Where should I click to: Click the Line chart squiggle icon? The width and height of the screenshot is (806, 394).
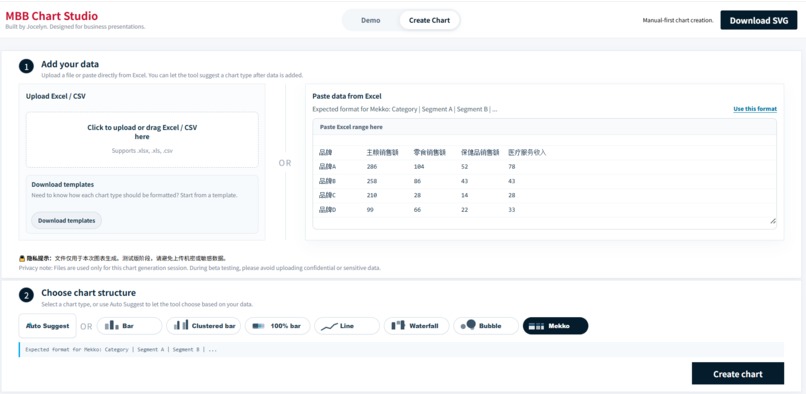coord(329,327)
